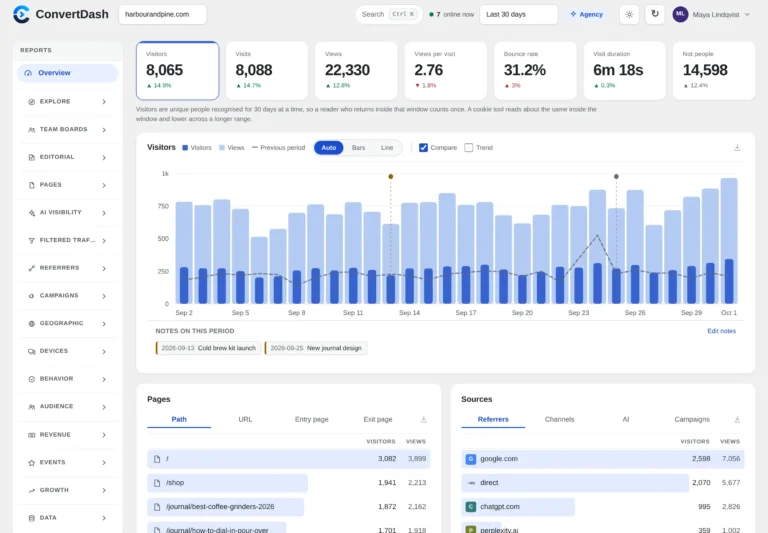Open Maya Lindqvist account menu chevron
Image resolution: width=768 pixels, height=533 pixels.
(x=747, y=14)
